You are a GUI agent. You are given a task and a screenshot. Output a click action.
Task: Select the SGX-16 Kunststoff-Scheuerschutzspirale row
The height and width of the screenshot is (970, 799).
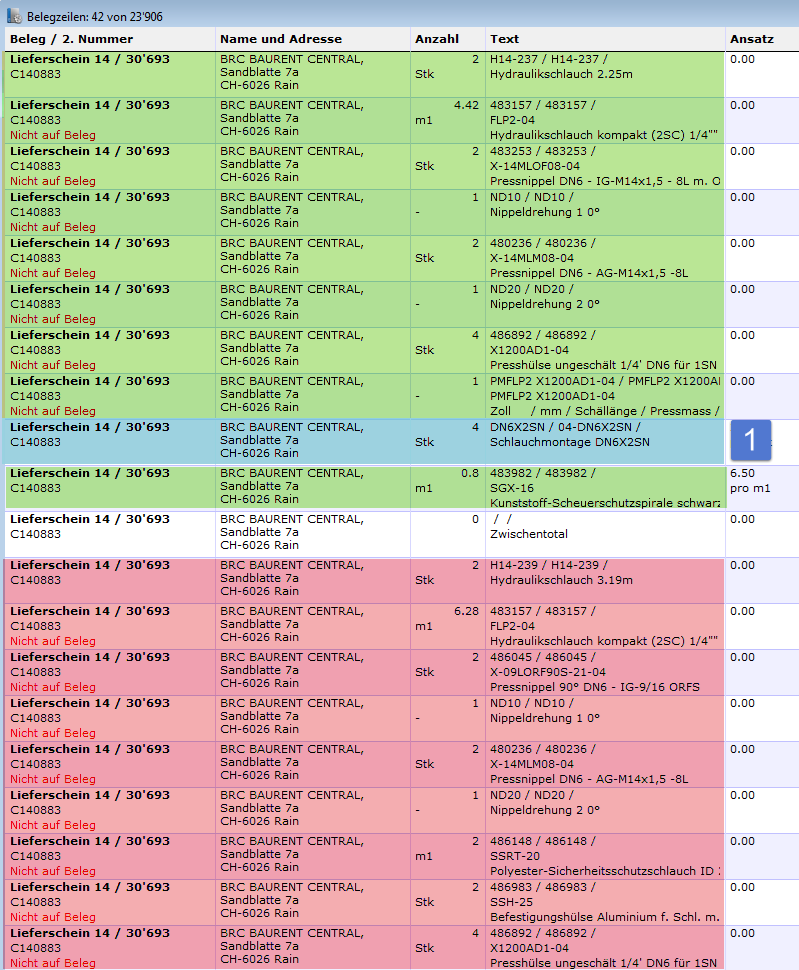point(604,488)
